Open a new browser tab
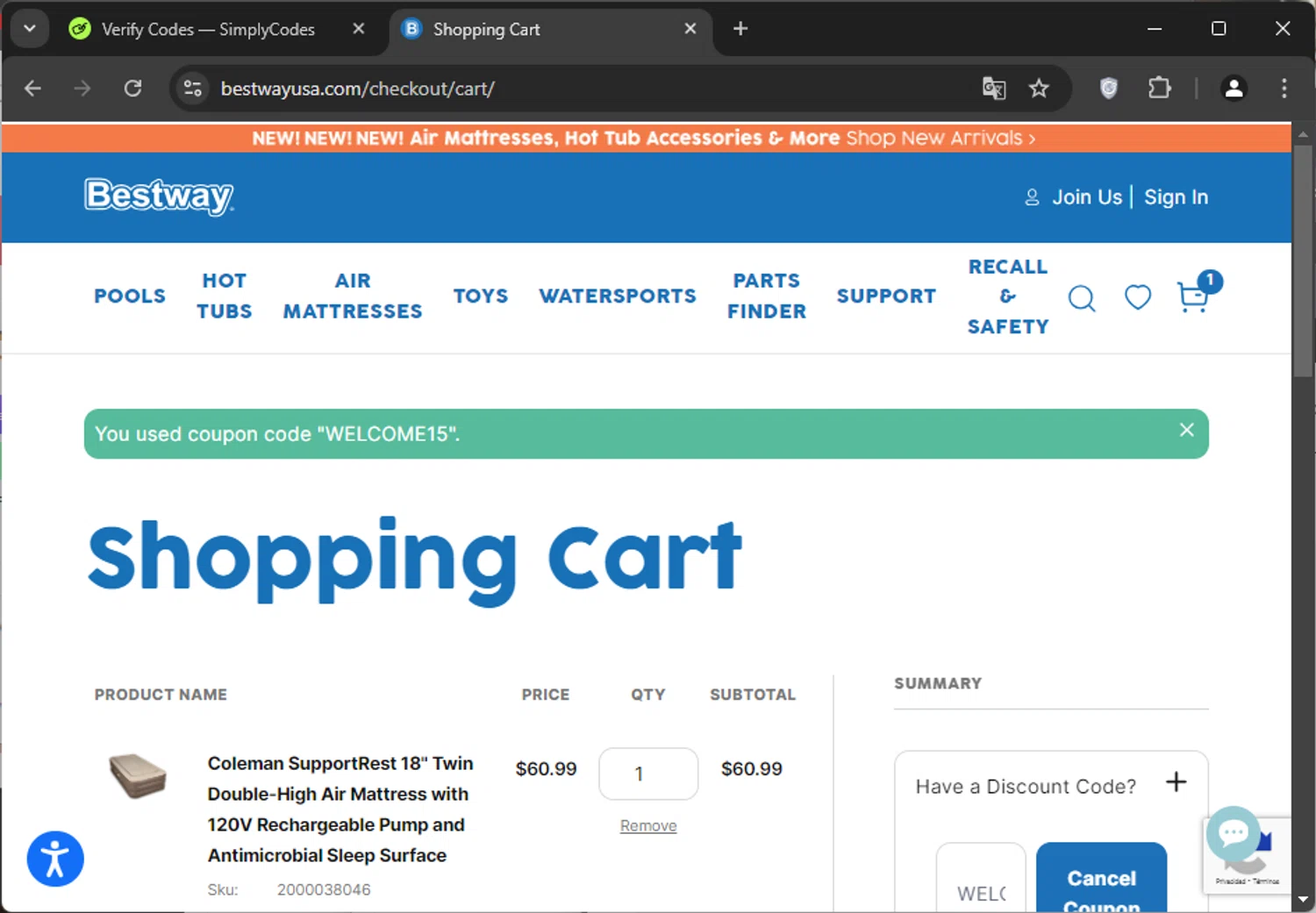This screenshot has width=1316, height=913. click(740, 29)
